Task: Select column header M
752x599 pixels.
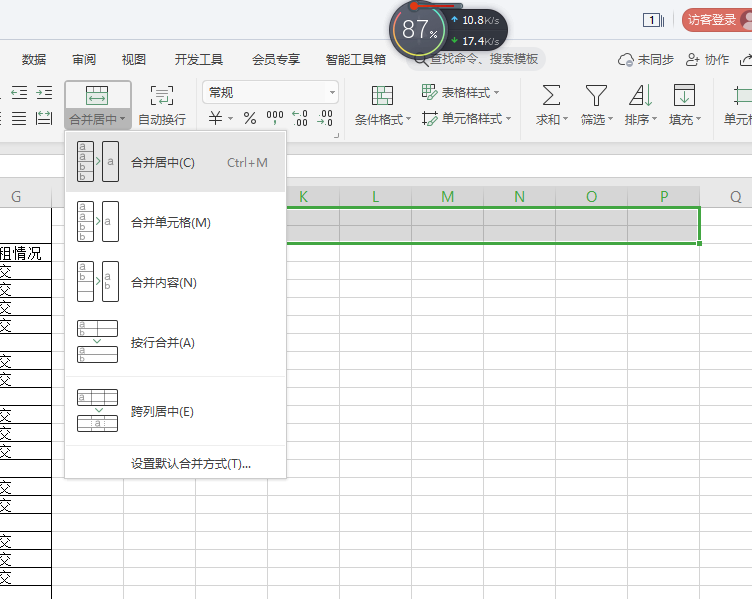Action: [447, 197]
